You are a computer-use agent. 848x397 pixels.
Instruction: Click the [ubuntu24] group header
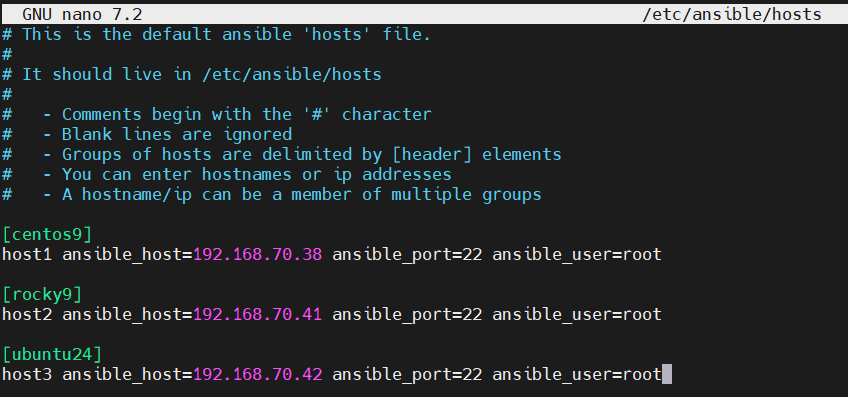(x=52, y=355)
